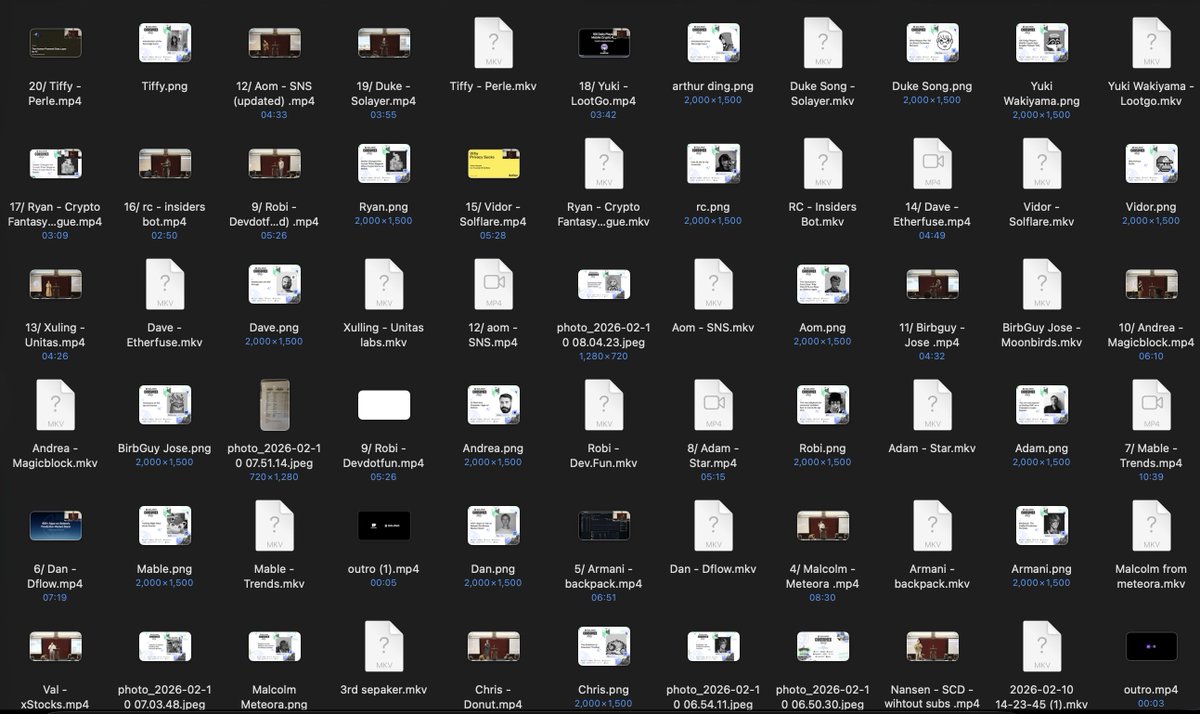Select photo_2026-02-10 08.04.23.jpeg thumbnail
Viewport: 1200px width, 714px height.
click(x=604, y=285)
